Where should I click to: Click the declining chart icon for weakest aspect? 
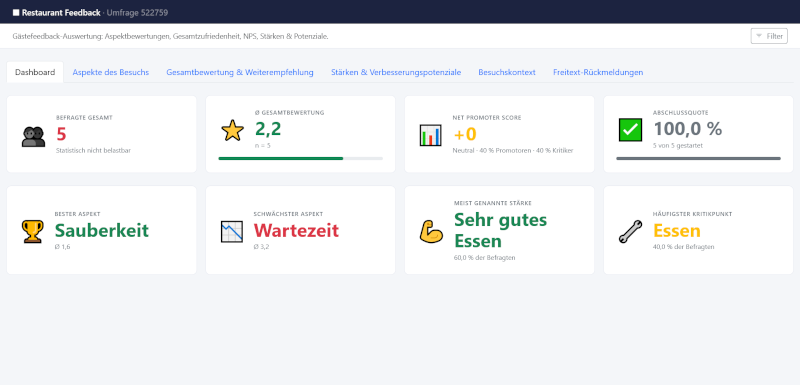tap(232, 231)
